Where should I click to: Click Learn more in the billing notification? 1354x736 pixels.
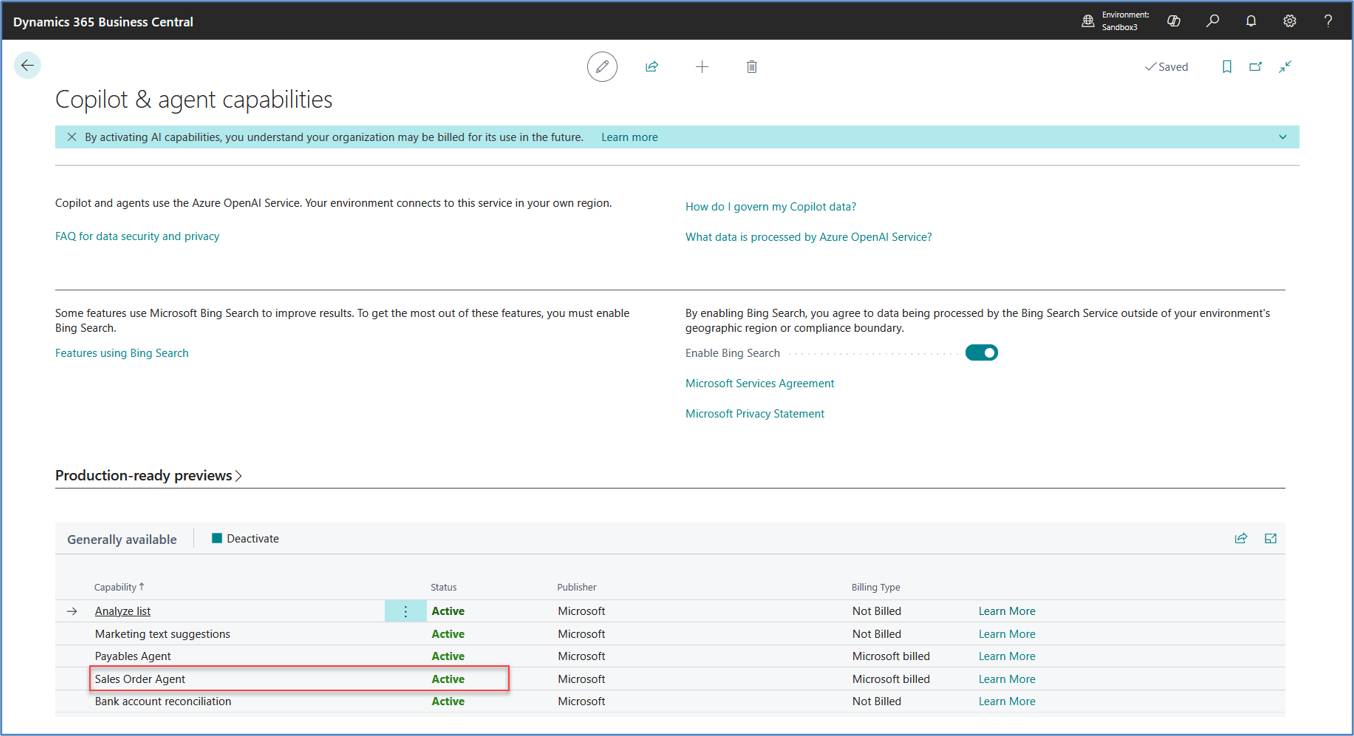click(629, 137)
